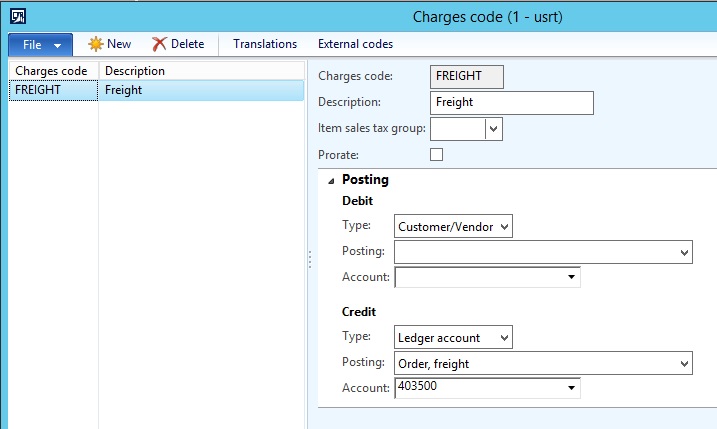Screen dimensions: 717x429
Task: Click the New record star icon
Action: (96, 44)
